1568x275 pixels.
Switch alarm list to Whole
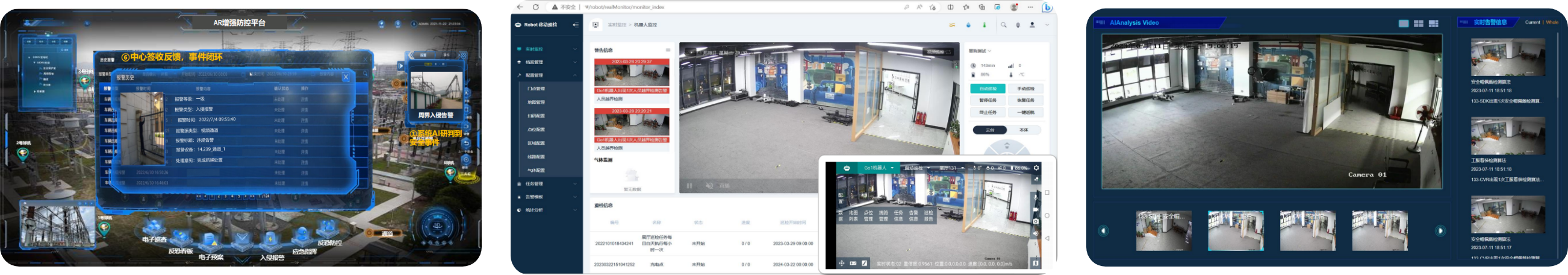click(1552, 22)
